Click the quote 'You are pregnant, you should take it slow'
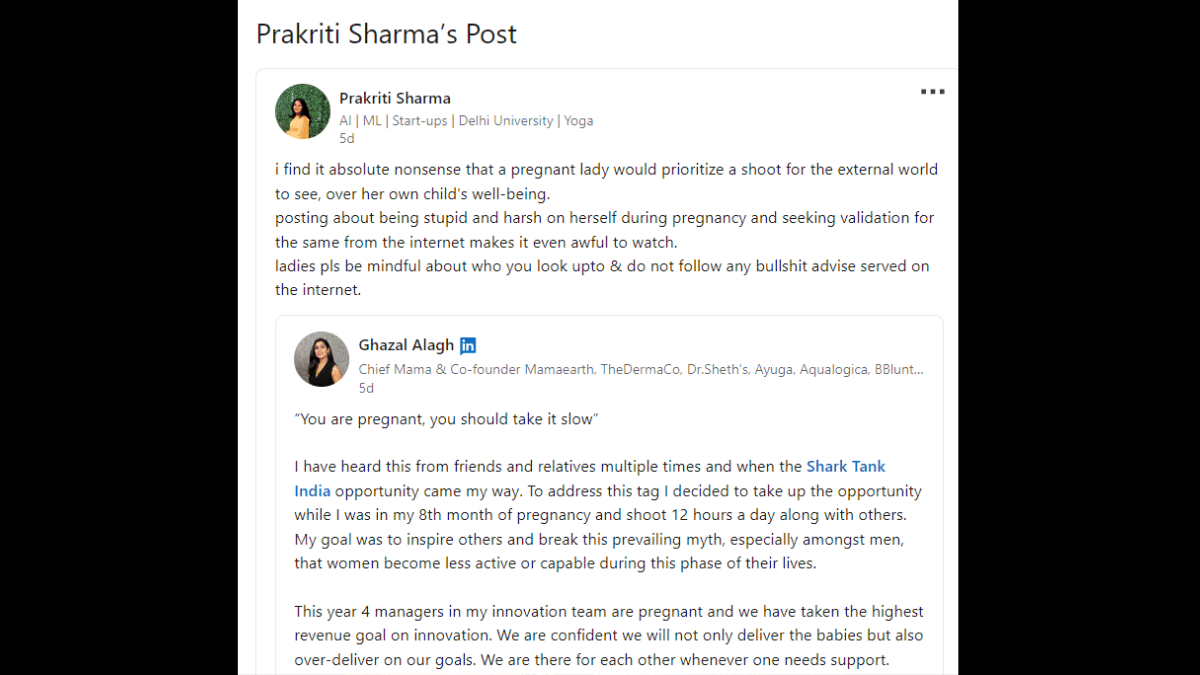This screenshot has height=675, width=1200. (x=446, y=419)
